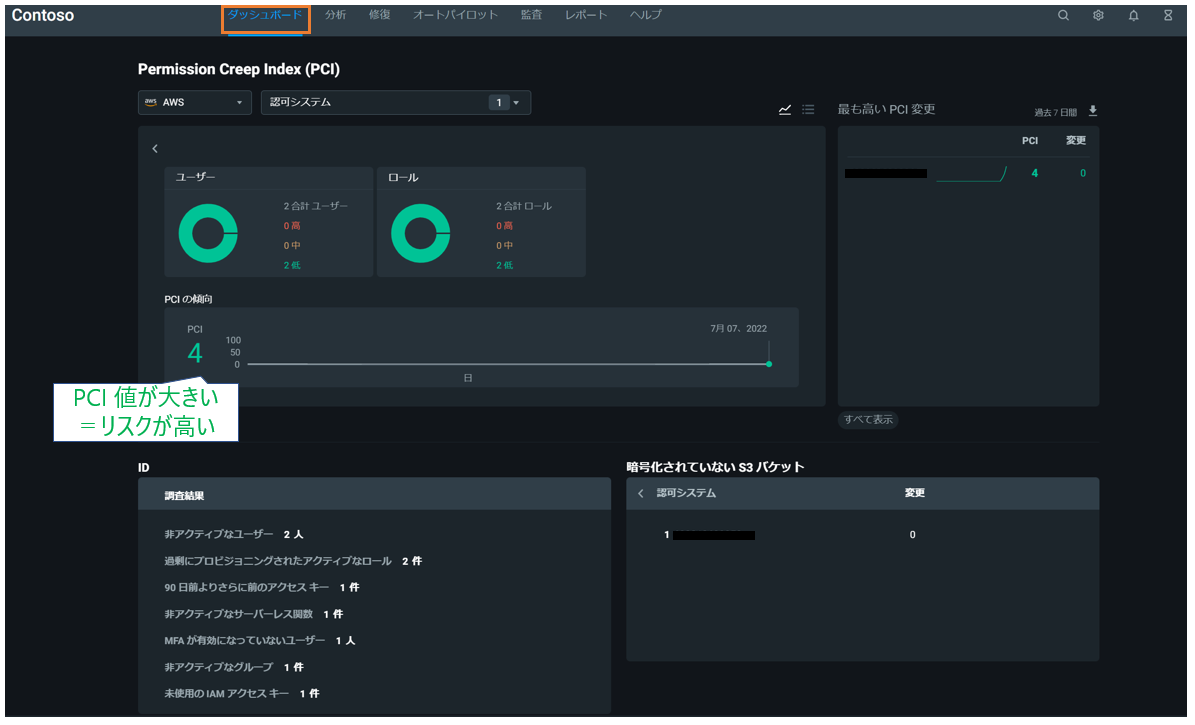
Task: Click the Contoso logo
Action: [x=43, y=15]
